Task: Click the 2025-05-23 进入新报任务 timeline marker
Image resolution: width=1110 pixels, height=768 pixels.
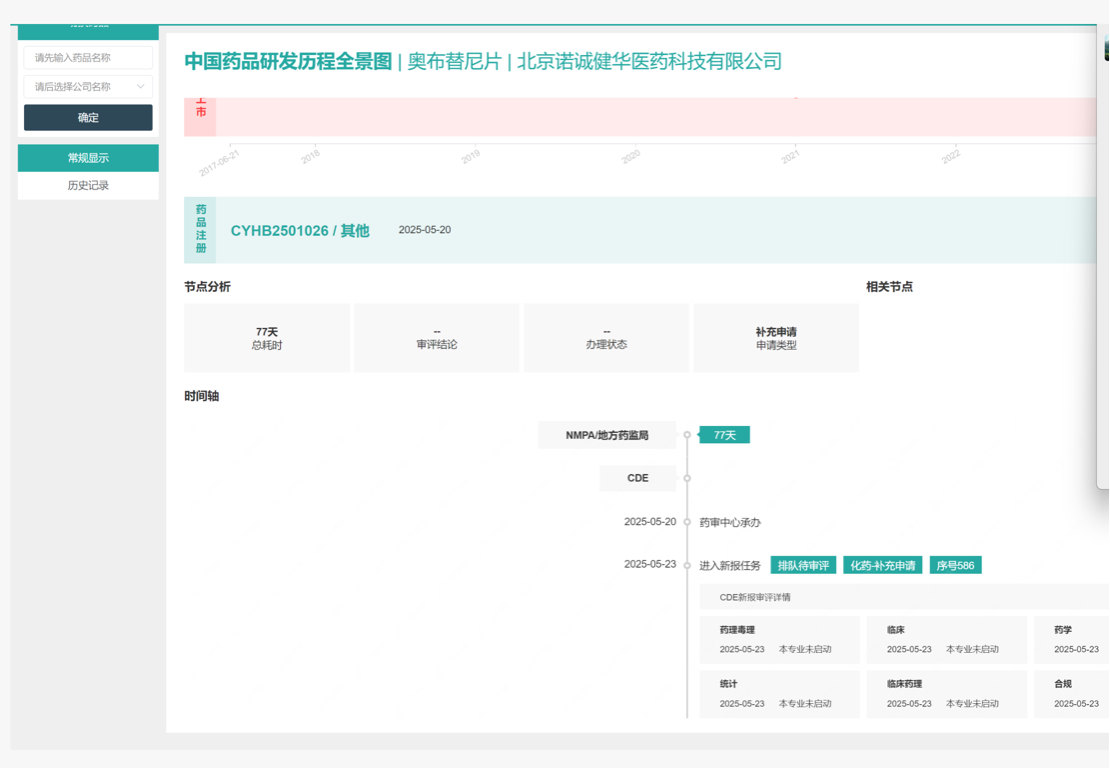Action: coord(687,565)
